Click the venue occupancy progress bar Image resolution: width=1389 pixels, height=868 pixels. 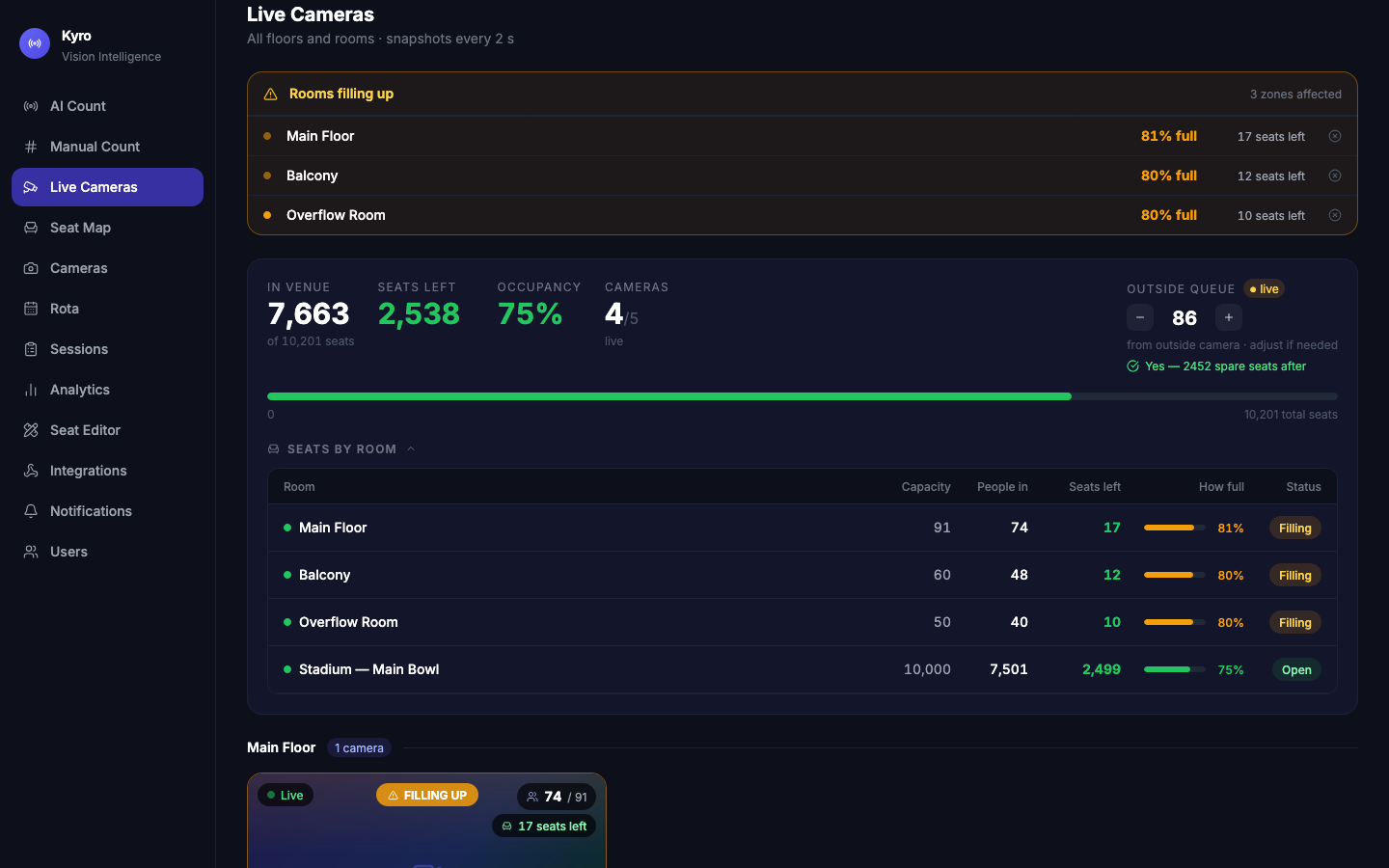[803, 396]
